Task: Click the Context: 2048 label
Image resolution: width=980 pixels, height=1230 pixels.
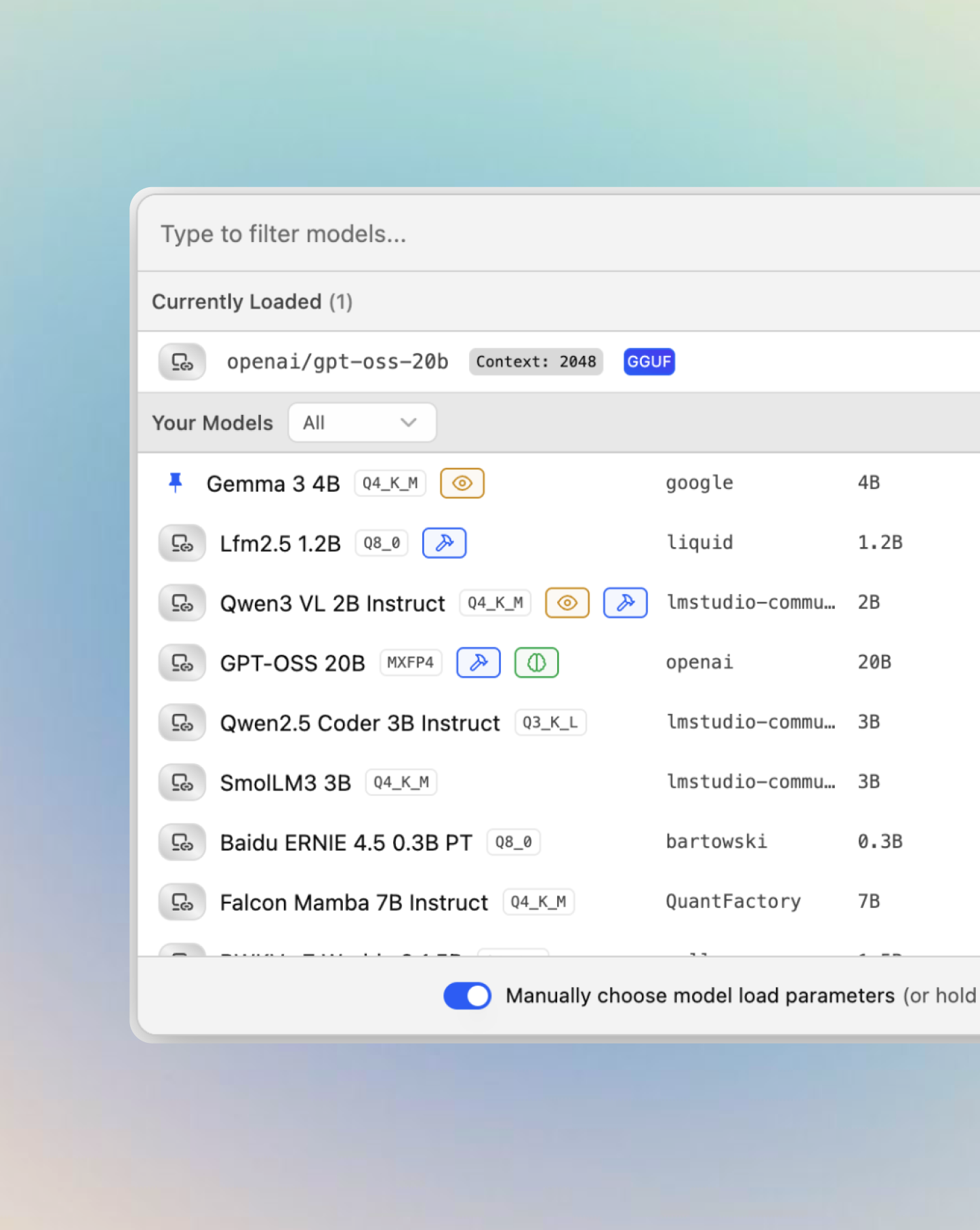Action: pos(535,362)
